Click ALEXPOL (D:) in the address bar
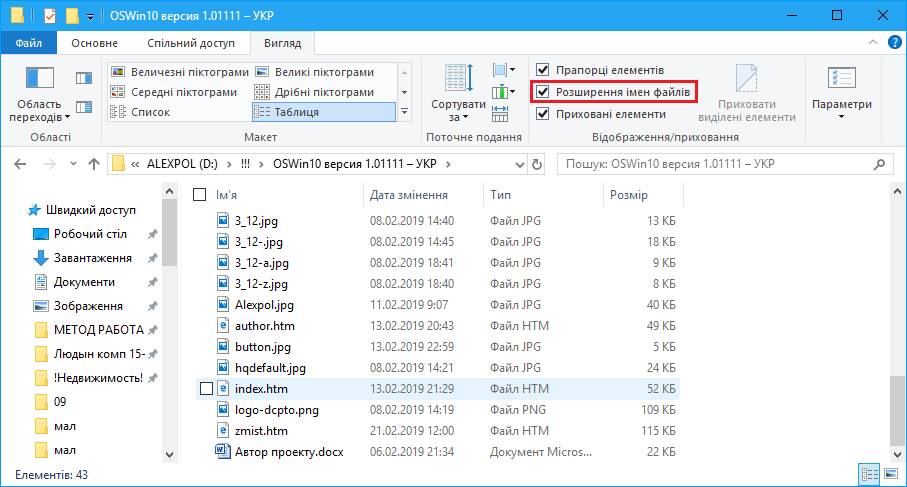Screen dimensions: 907x487 (x=182, y=164)
